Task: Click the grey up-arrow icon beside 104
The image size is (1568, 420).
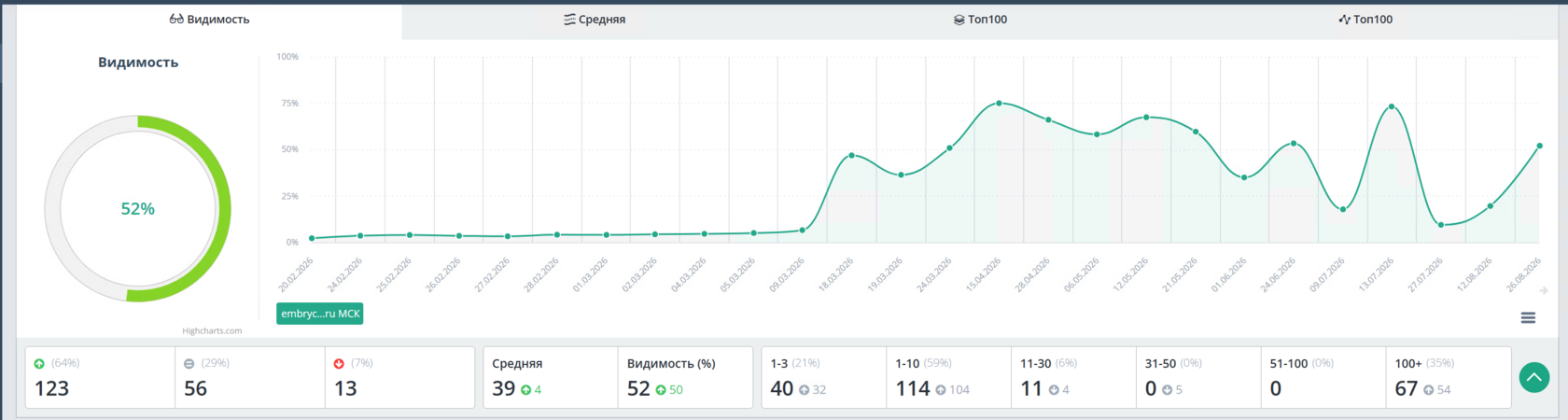Action: (941, 390)
